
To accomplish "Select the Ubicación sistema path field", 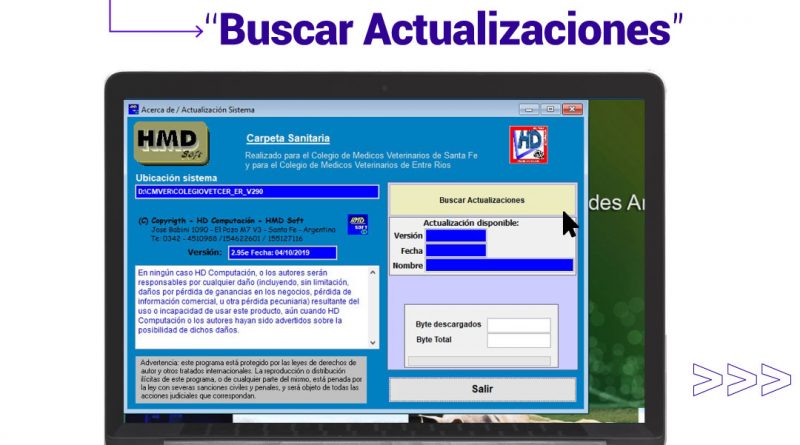I will pos(257,192).
